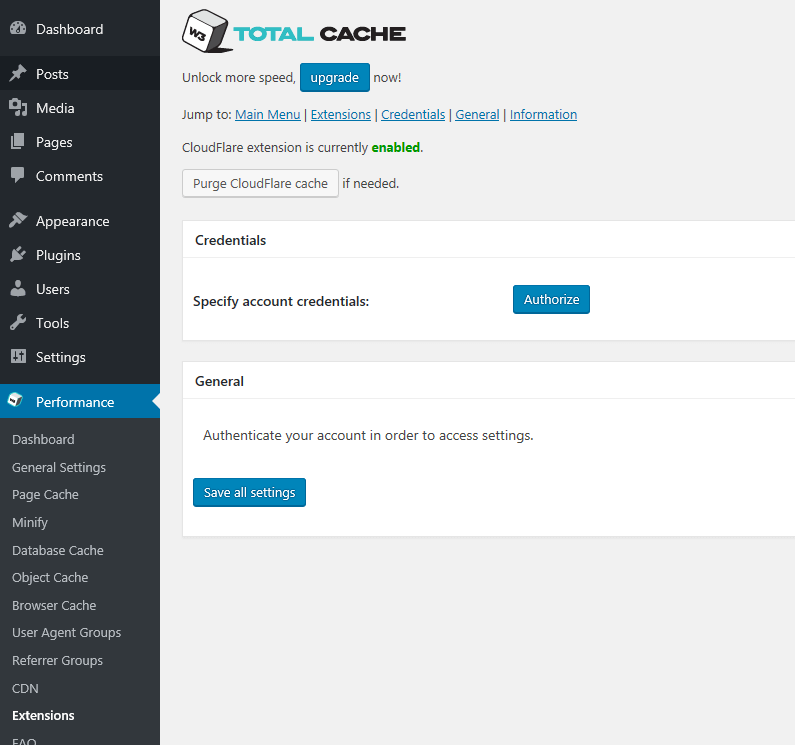
Task: Click the Tools wrench icon
Action: click(18, 323)
